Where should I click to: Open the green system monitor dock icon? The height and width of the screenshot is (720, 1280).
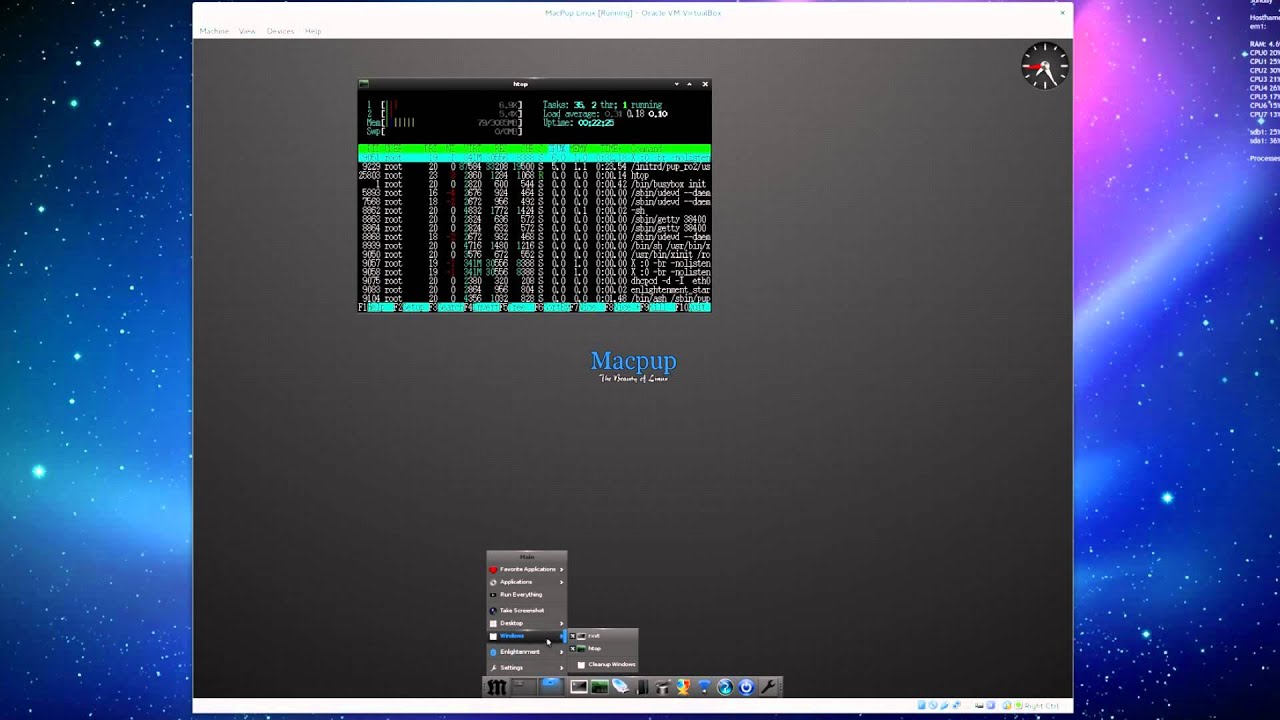[599, 687]
